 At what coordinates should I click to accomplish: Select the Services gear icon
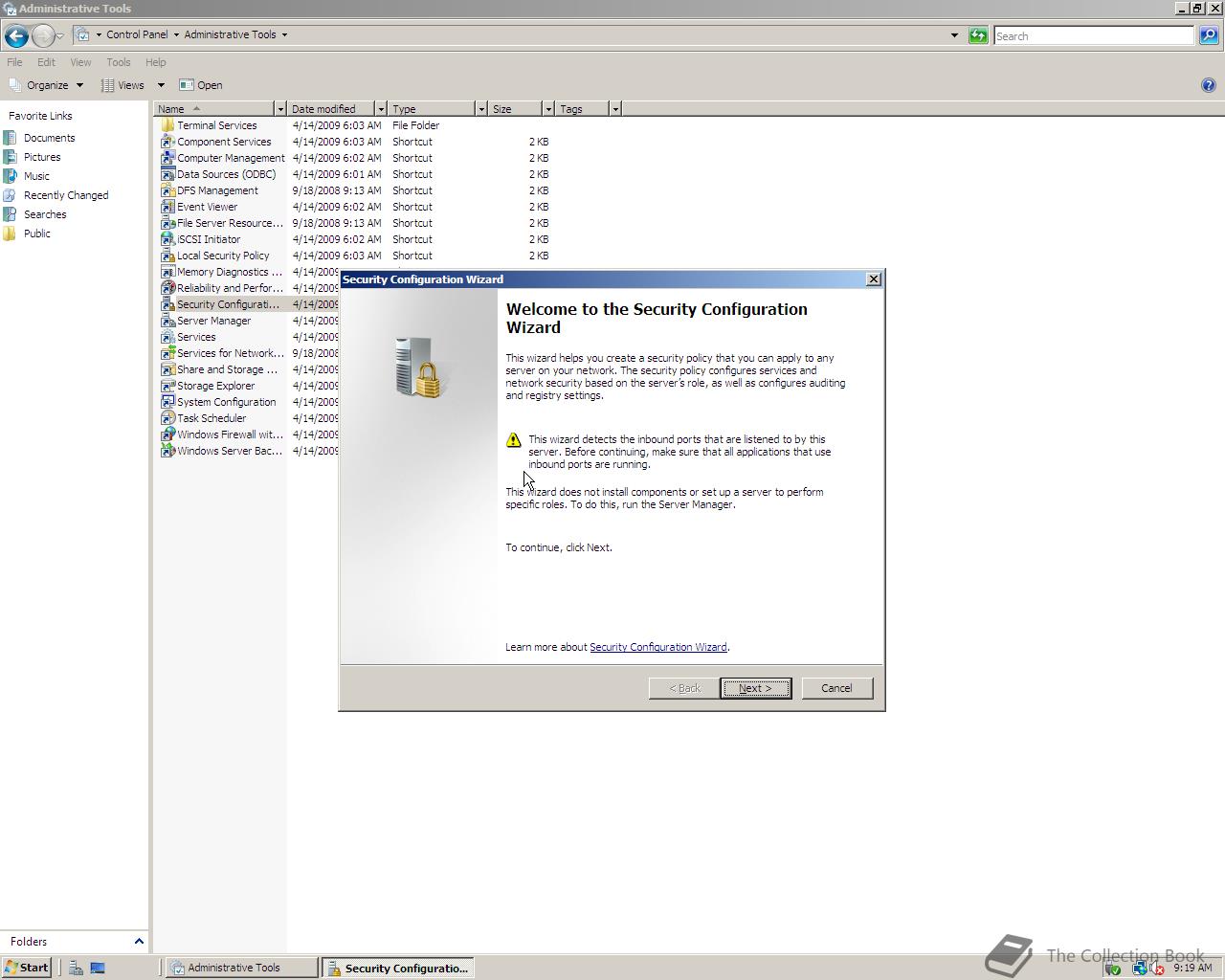coord(167,337)
